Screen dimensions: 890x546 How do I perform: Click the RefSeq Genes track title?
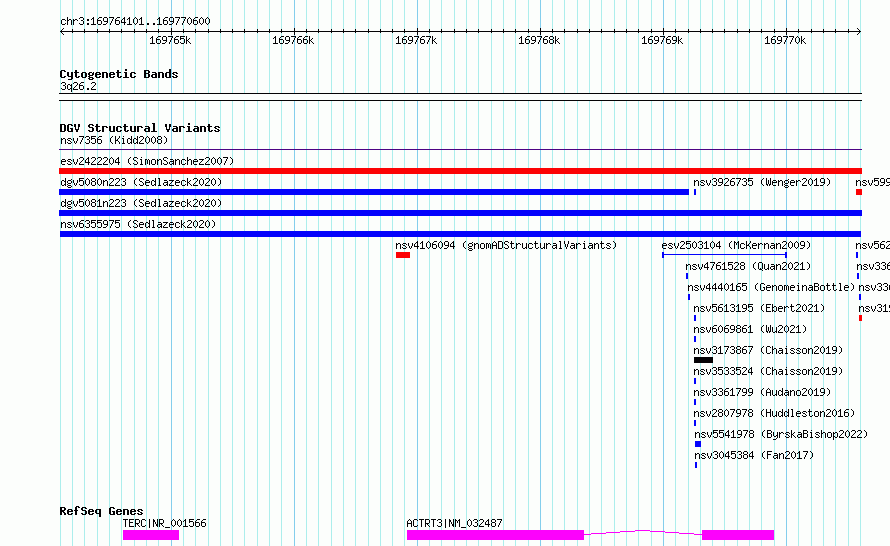click(x=101, y=511)
